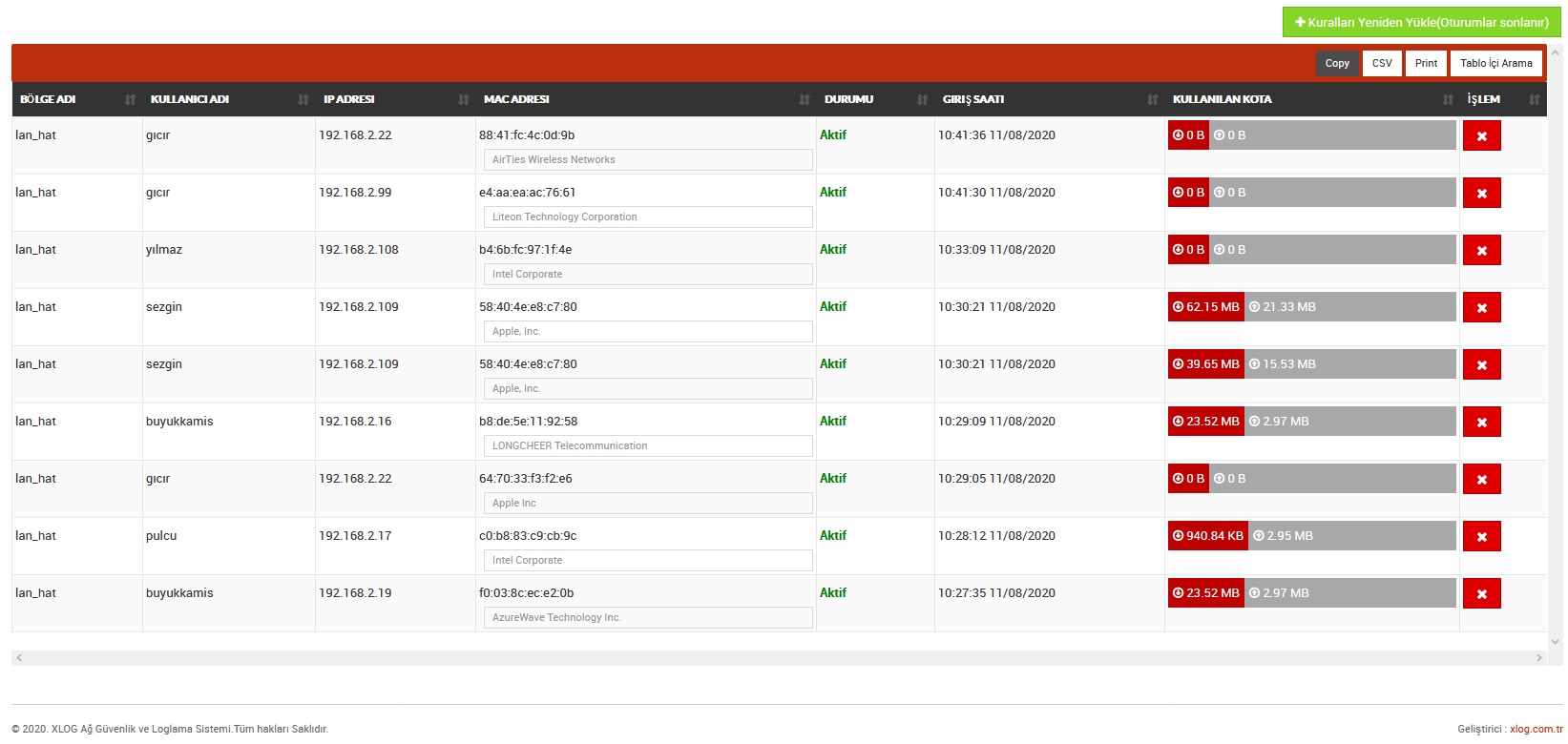
Task: Click Liteon Technology Corporation vendor field
Action: tap(648, 217)
